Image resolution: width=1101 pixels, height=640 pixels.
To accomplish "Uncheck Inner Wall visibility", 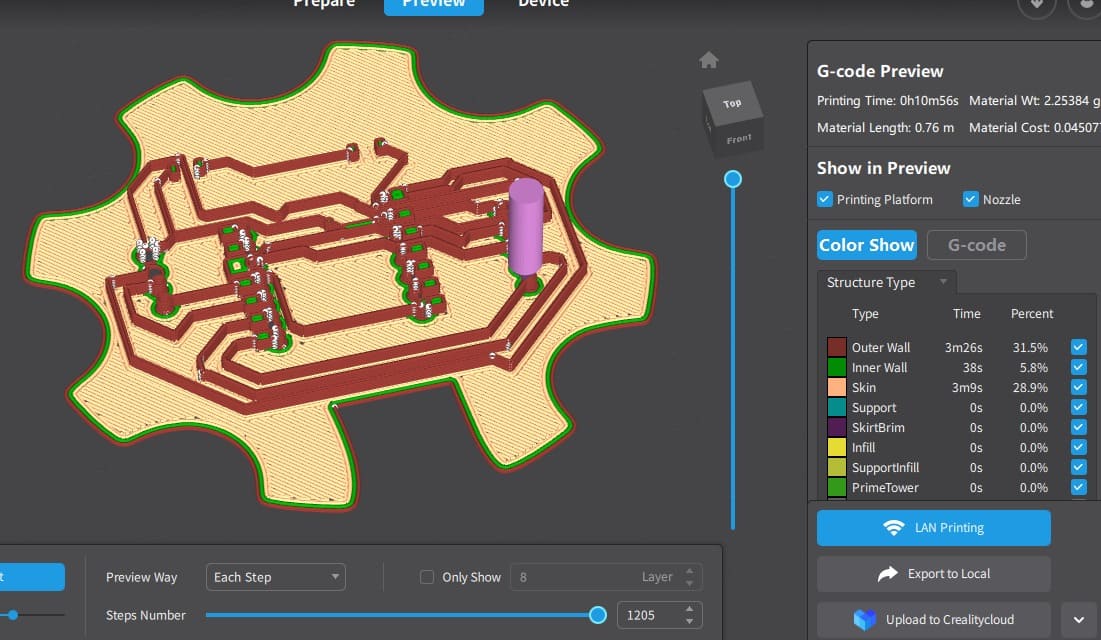I will (1079, 367).
